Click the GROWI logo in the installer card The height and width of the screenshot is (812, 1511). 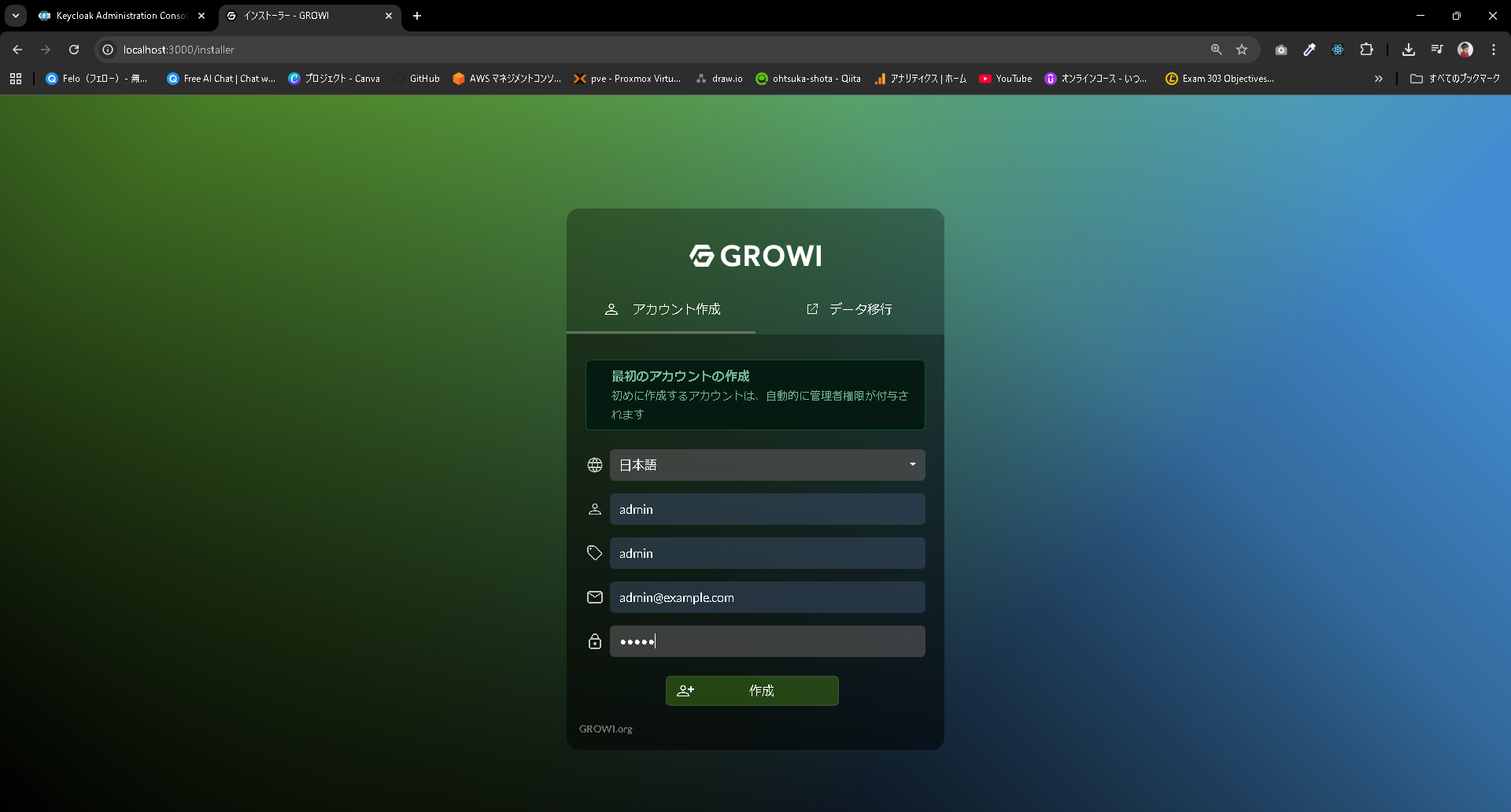click(x=755, y=256)
